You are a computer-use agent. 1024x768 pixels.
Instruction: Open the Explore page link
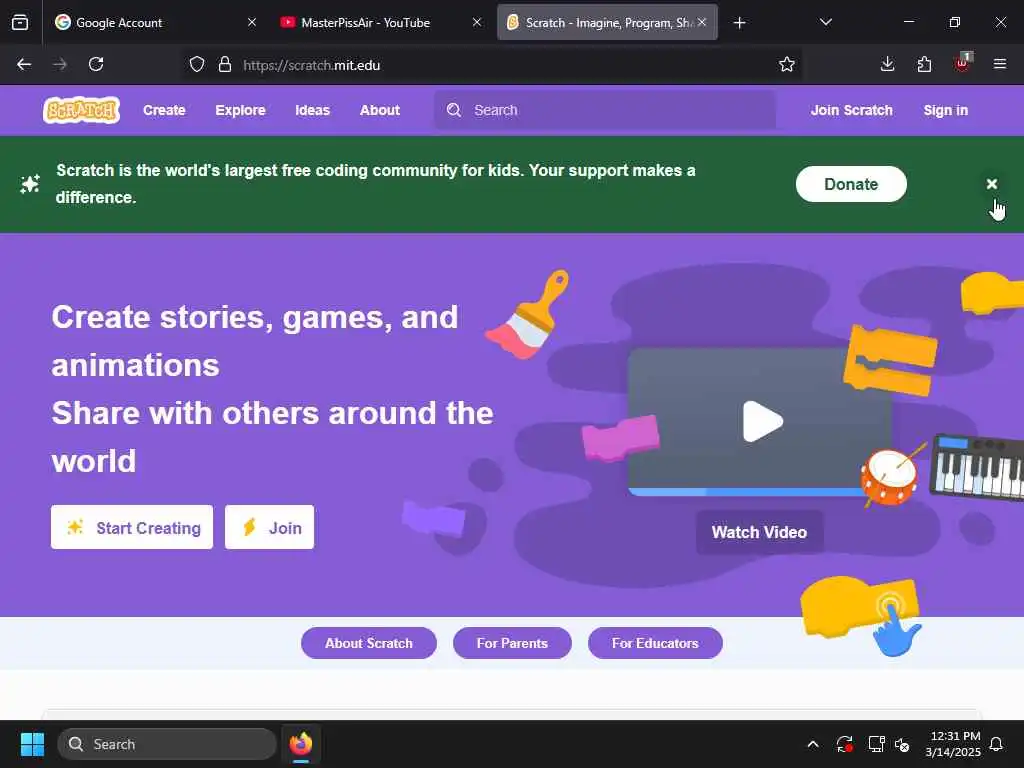click(x=240, y=110)
